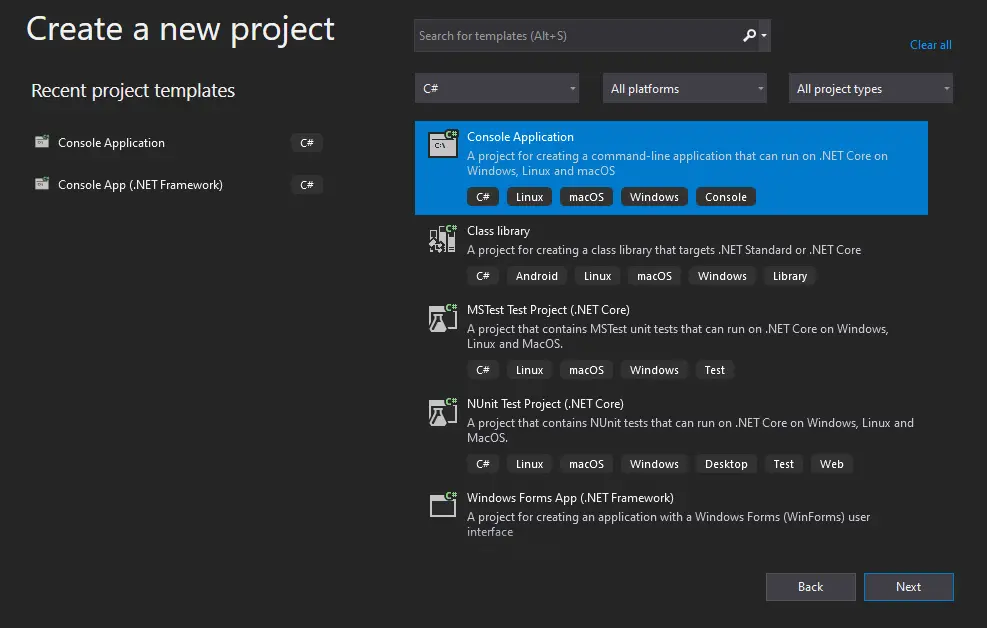Click the Clear all link
Viewport: 987px width, 628px height.
930,45
